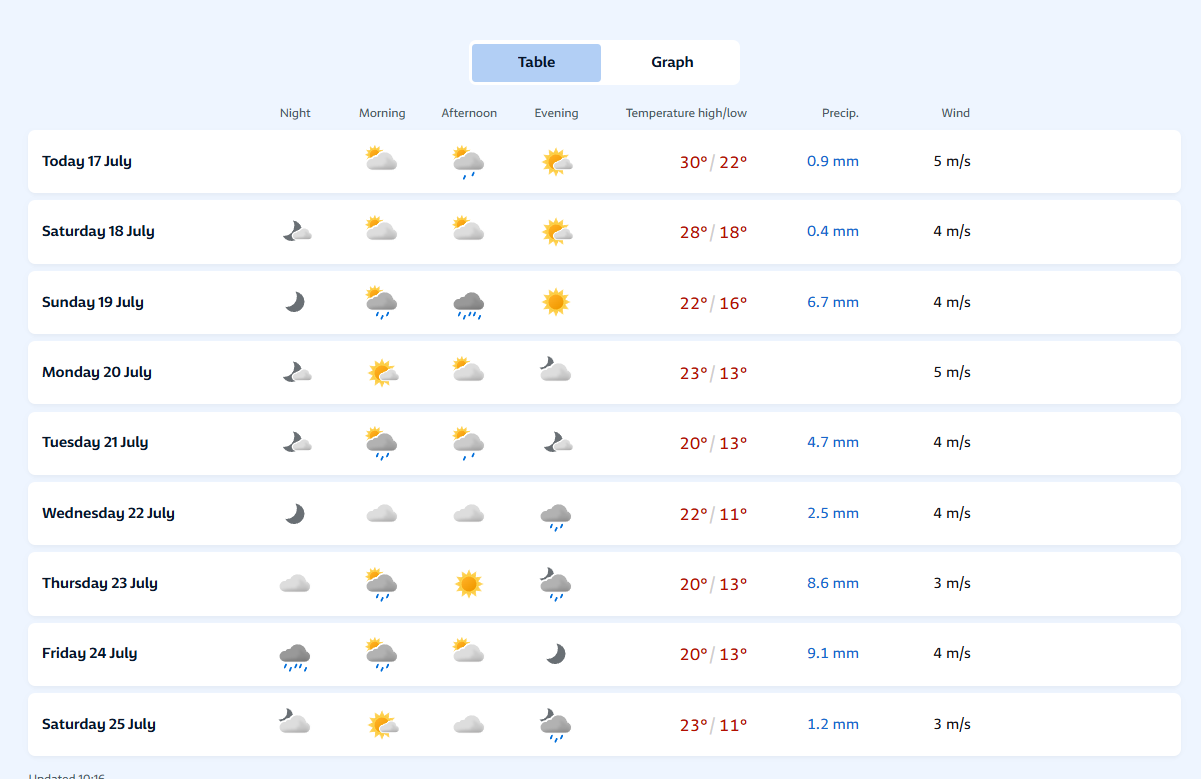Click Saturday 25 July morning sun icon
The height and width of the screenshot is (779, 1201).
tap(382, 724)
